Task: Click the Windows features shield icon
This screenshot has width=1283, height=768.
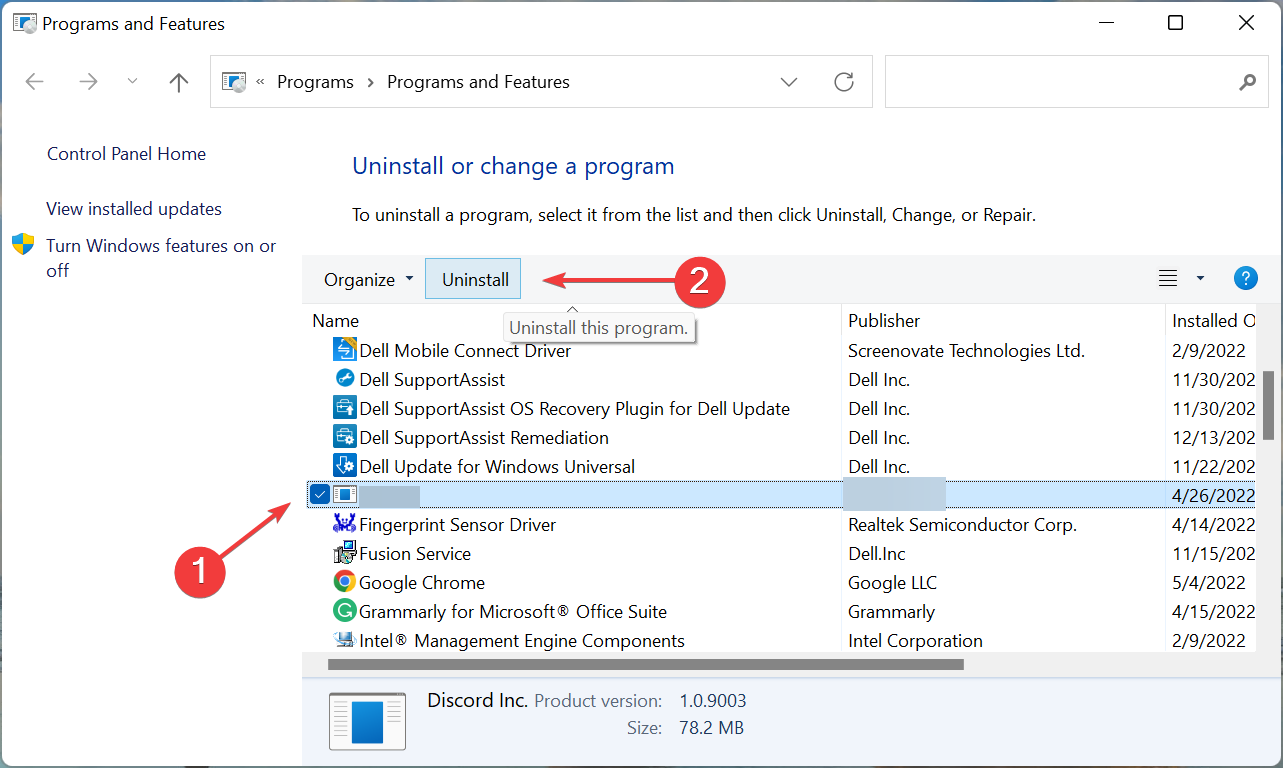Action: 23,245
